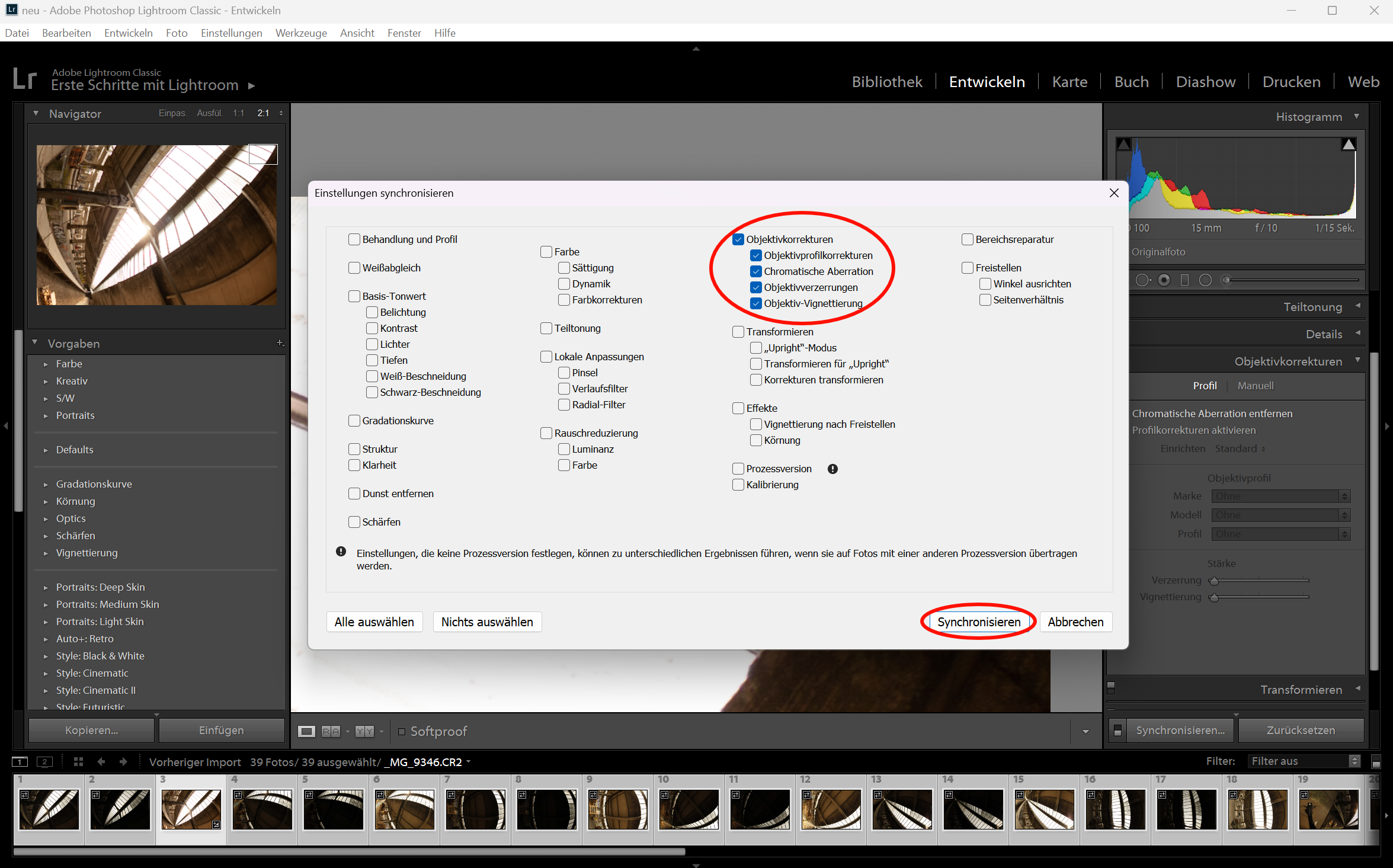Open the Datei menu

pos(17,33)
